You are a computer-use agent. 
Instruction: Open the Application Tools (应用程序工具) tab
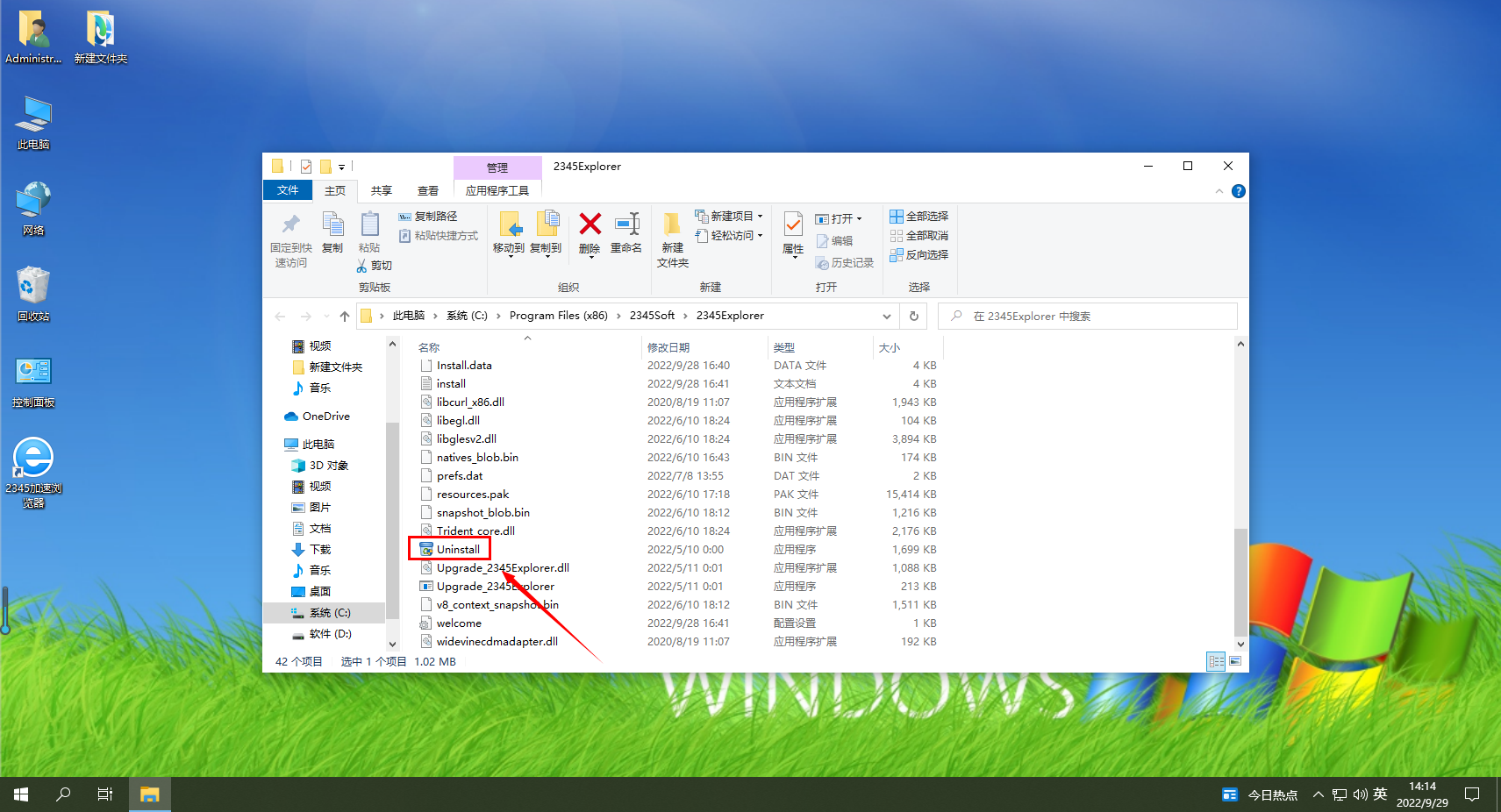[x=497, y=190]
